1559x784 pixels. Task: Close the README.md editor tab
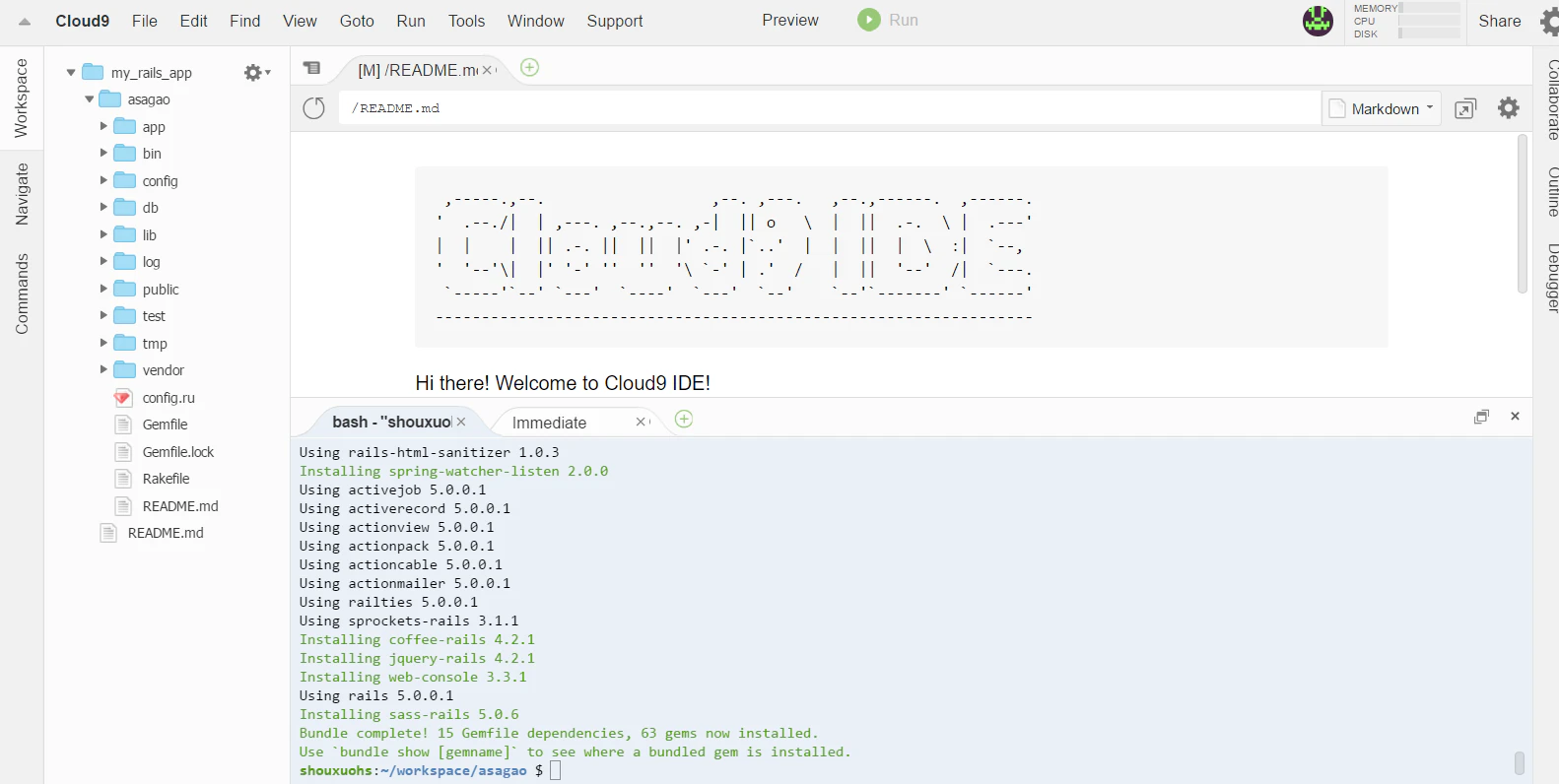[487, 70]
